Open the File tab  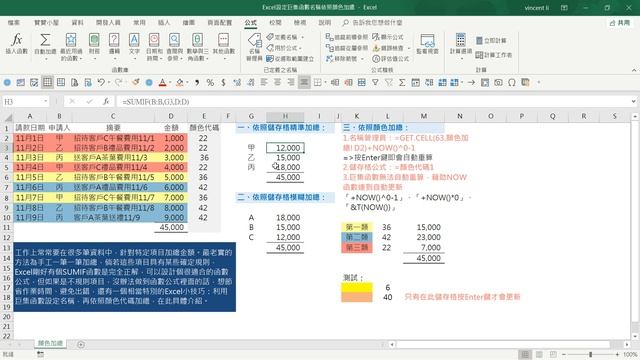click(x=13, y=22)
